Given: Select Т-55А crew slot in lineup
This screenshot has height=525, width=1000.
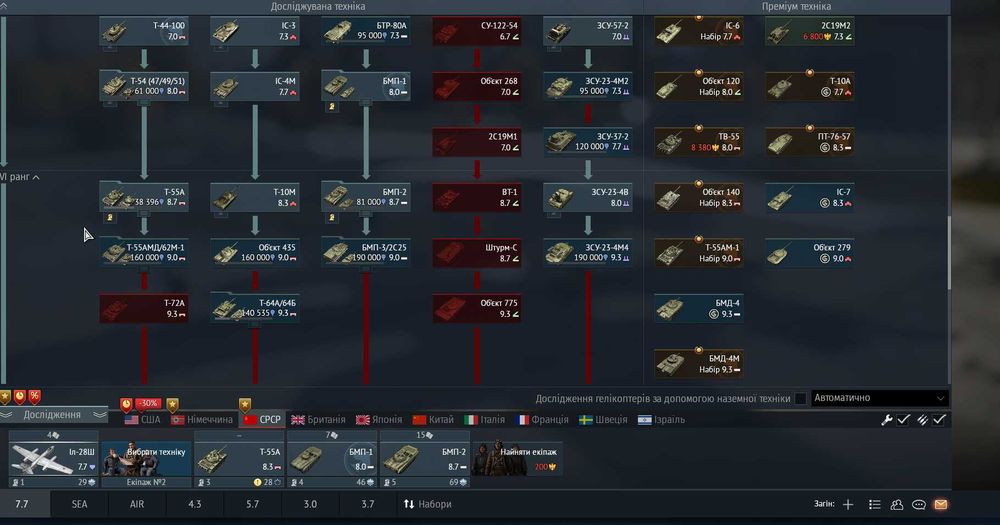Looking at the screenshot, I should (x=239, y=459).
